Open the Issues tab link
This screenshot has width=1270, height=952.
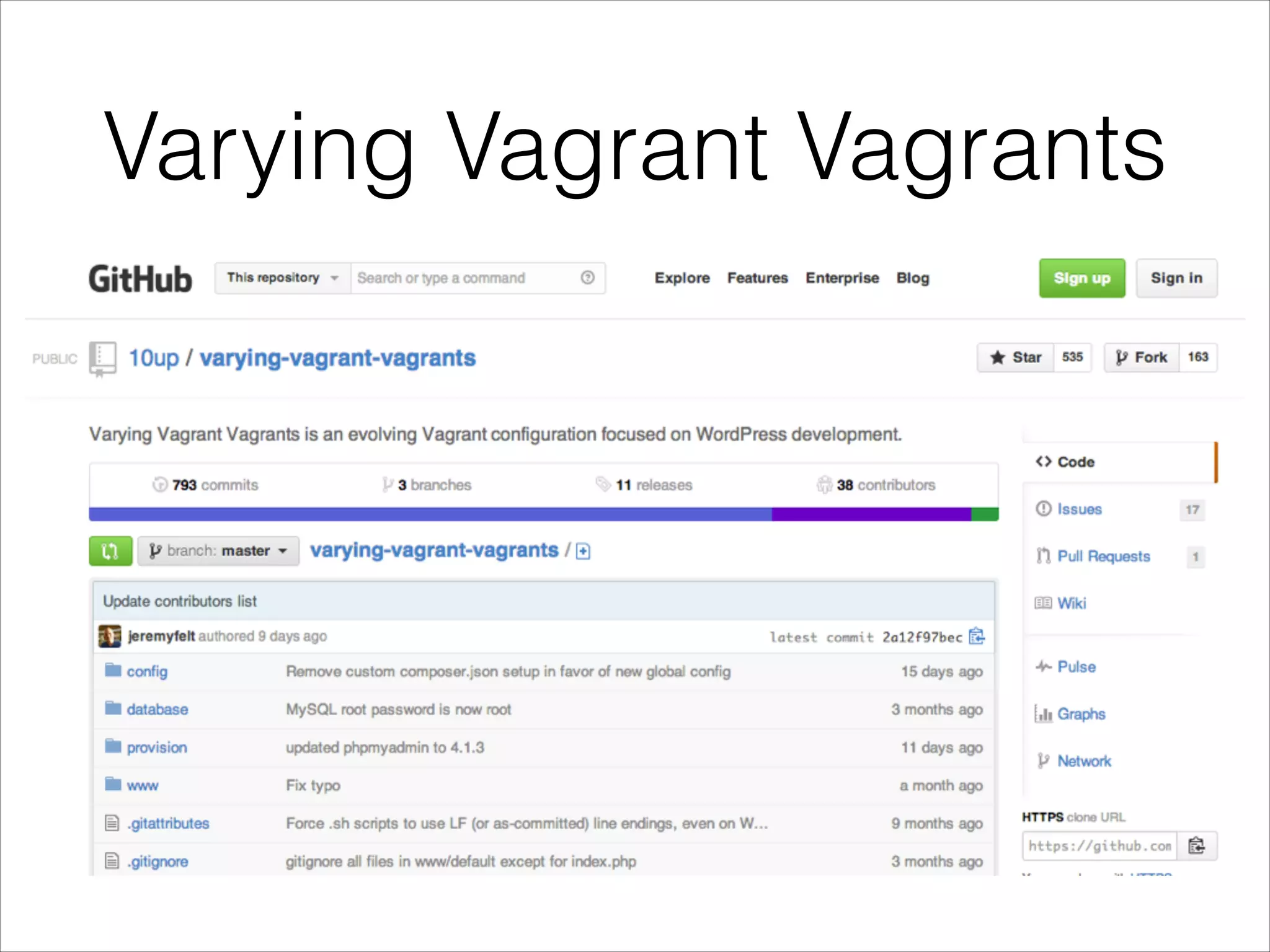pyautogui.click(x=1080, y=509)
